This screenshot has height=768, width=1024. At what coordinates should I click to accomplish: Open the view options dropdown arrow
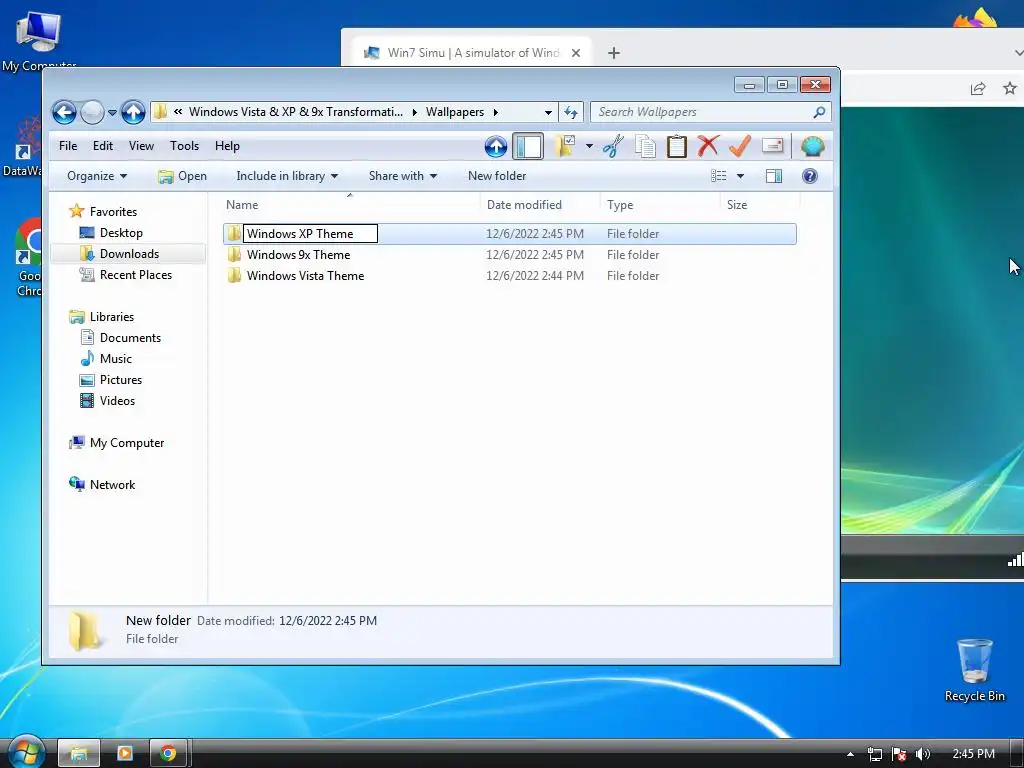click(740, 176)
